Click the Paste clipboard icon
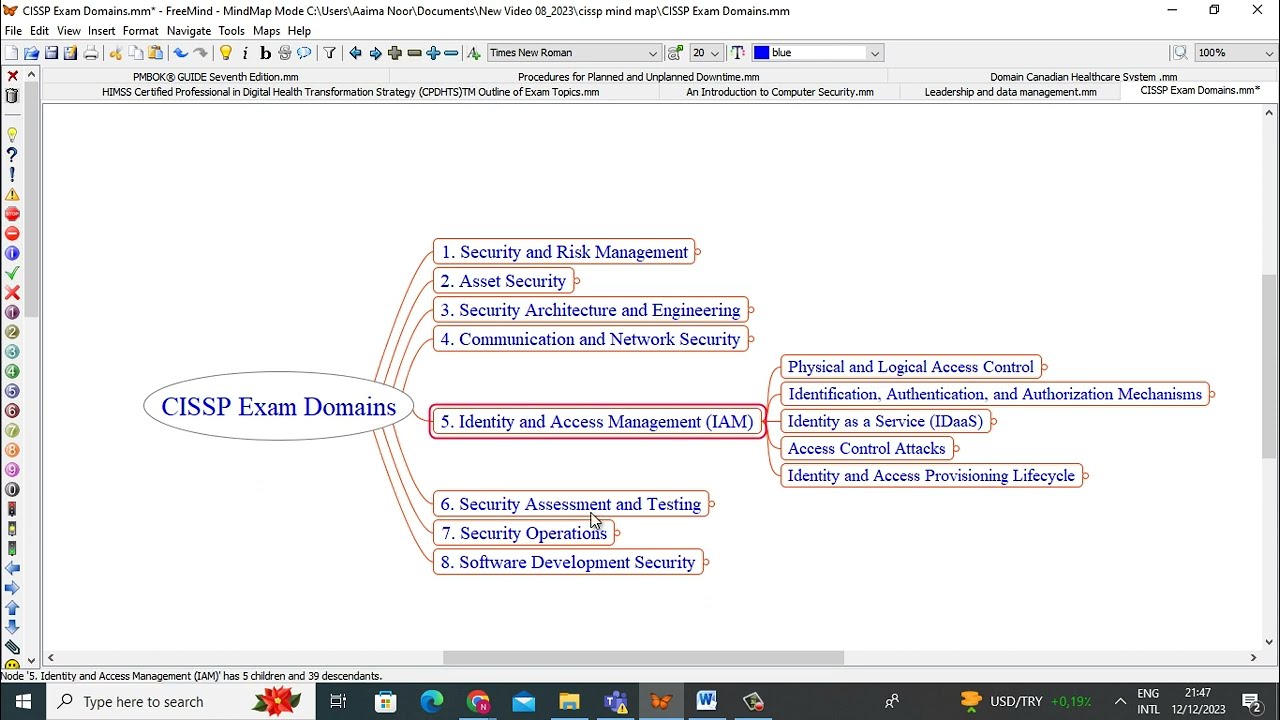 (155, 53)
